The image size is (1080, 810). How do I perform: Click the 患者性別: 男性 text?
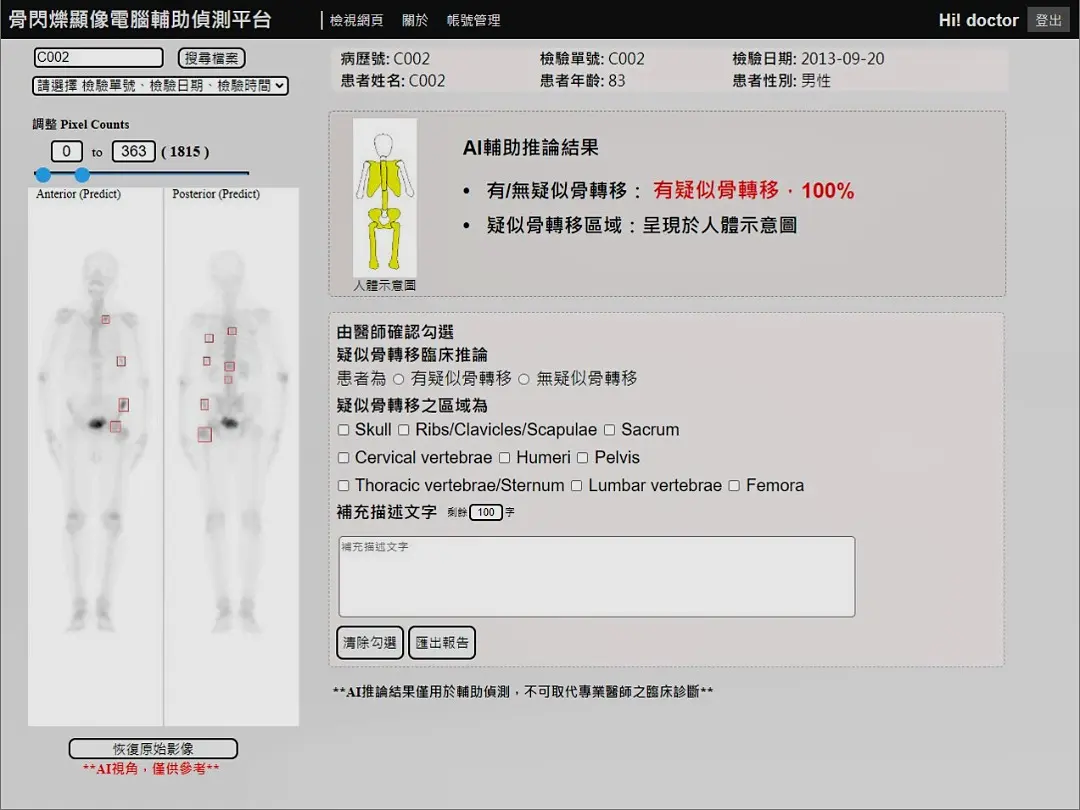pos(781,81)
